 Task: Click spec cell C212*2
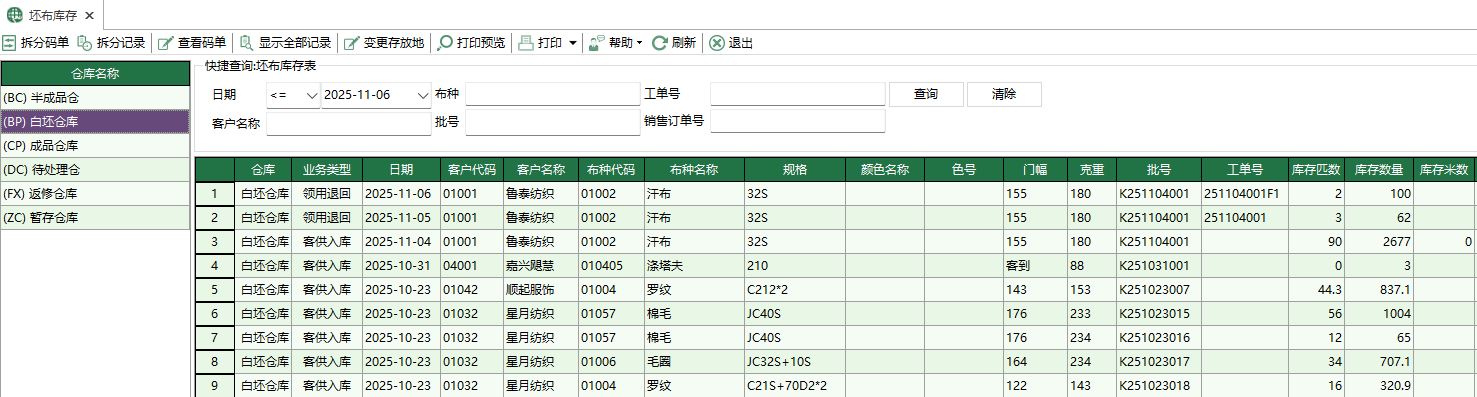794,290
